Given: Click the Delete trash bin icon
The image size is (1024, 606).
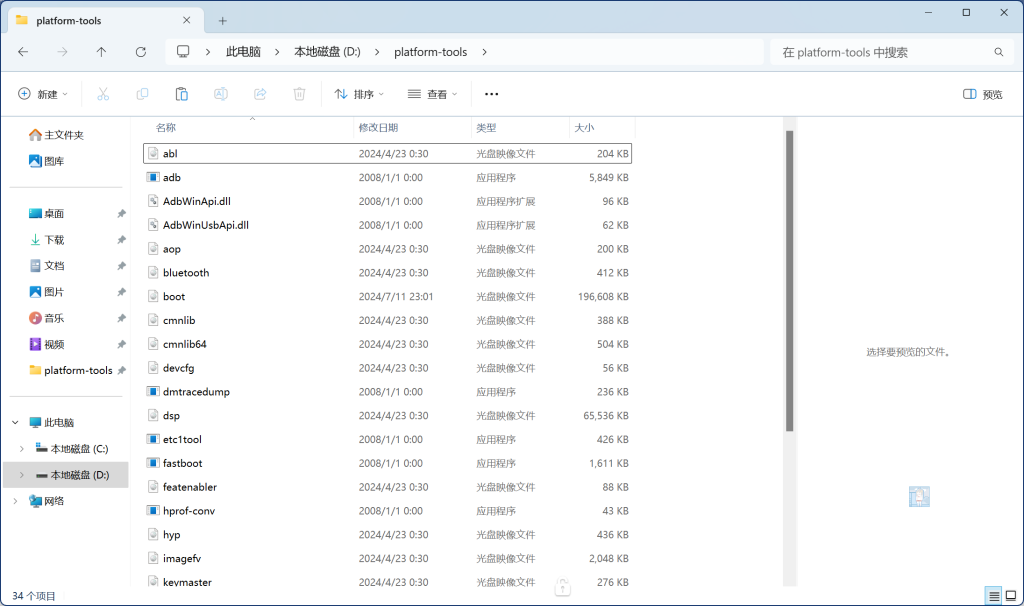Looking at the screenshot, I should coord(299,94).
